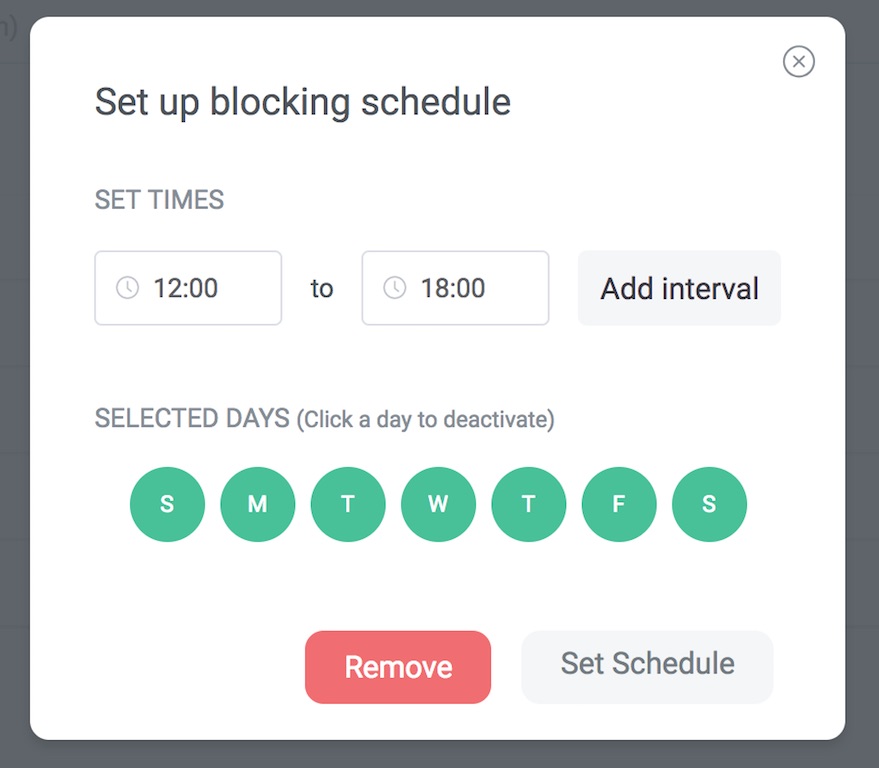
Task: Turn off Thursday in selected days
Action: [529, 504]
